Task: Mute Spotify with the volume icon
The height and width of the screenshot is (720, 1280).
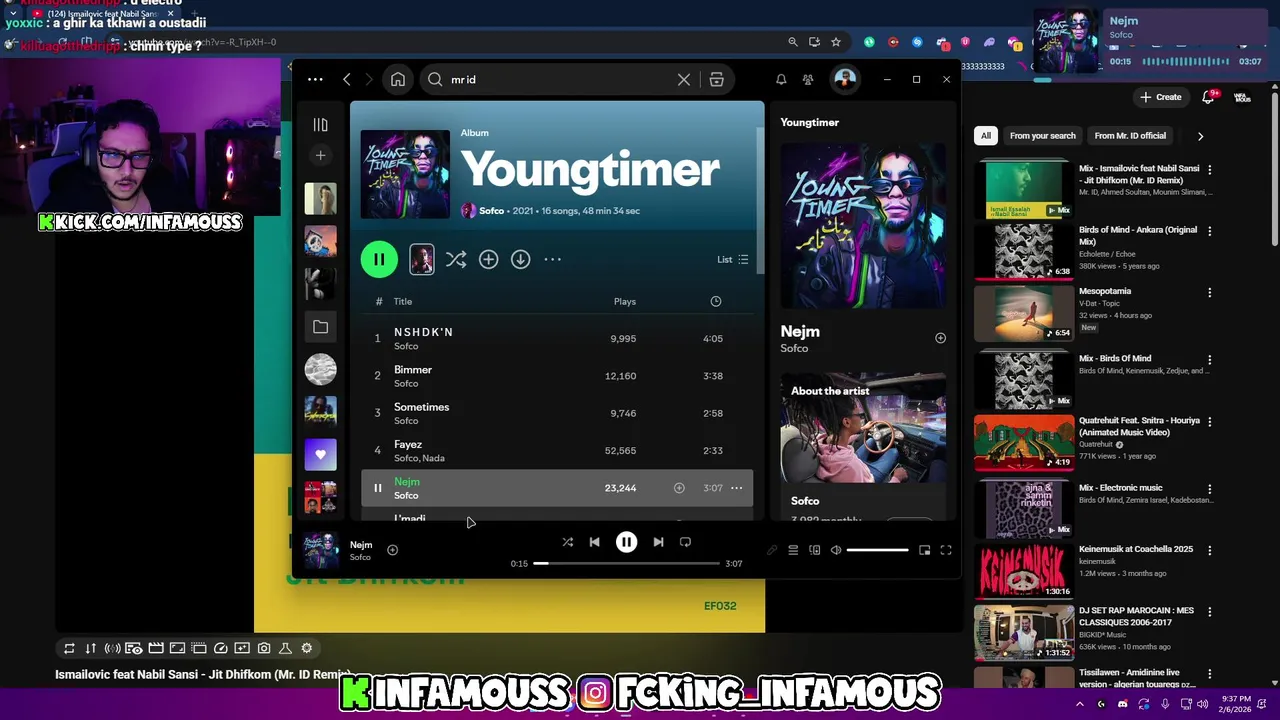Action: click(x=836, y=550)
